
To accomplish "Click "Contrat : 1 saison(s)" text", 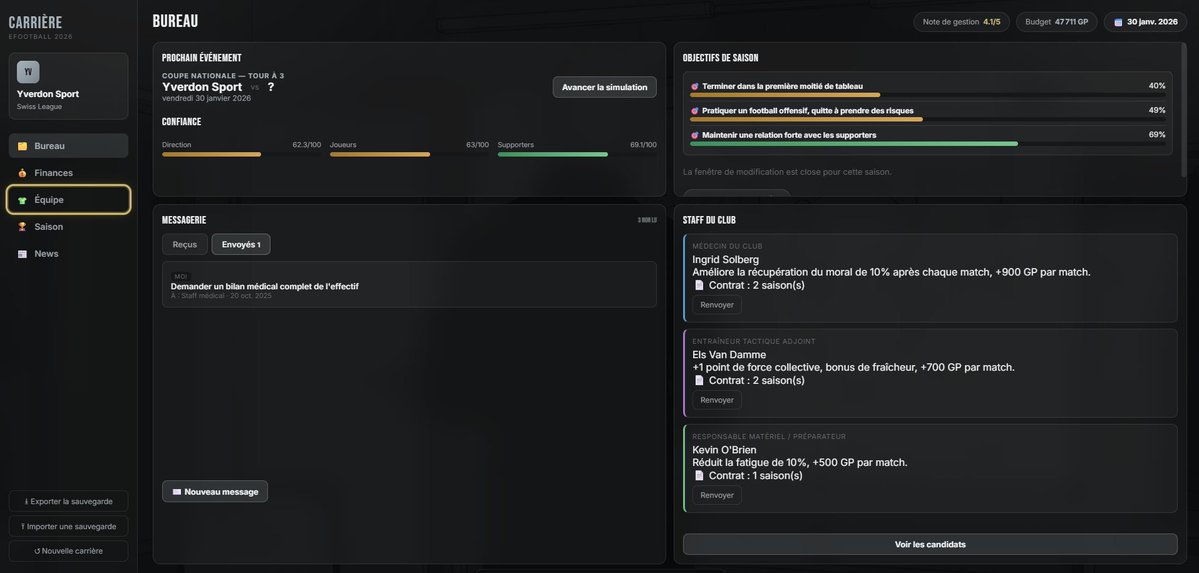I will [x=755, y=475].
